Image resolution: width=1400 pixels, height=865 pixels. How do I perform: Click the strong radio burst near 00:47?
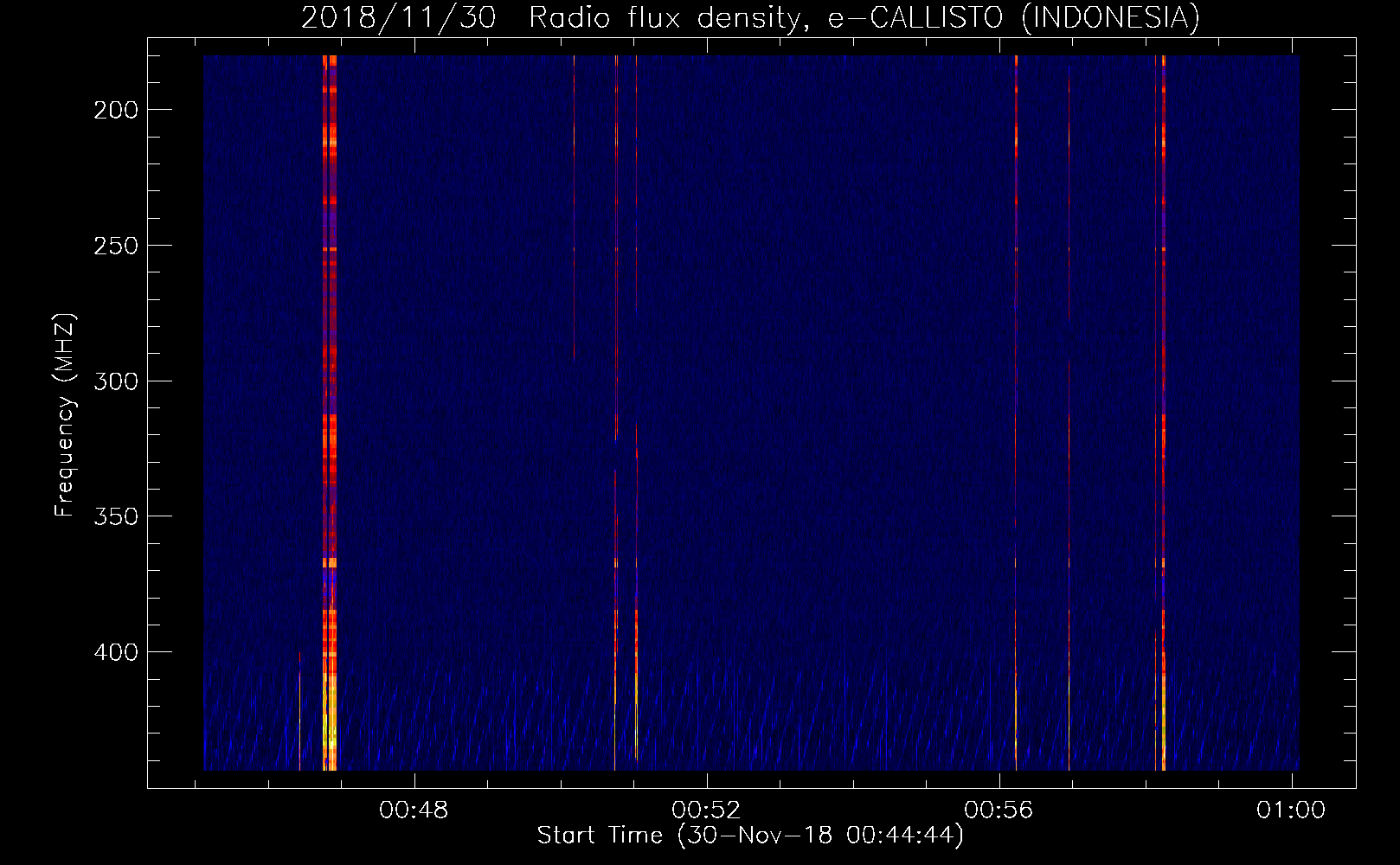coord(330,413)
